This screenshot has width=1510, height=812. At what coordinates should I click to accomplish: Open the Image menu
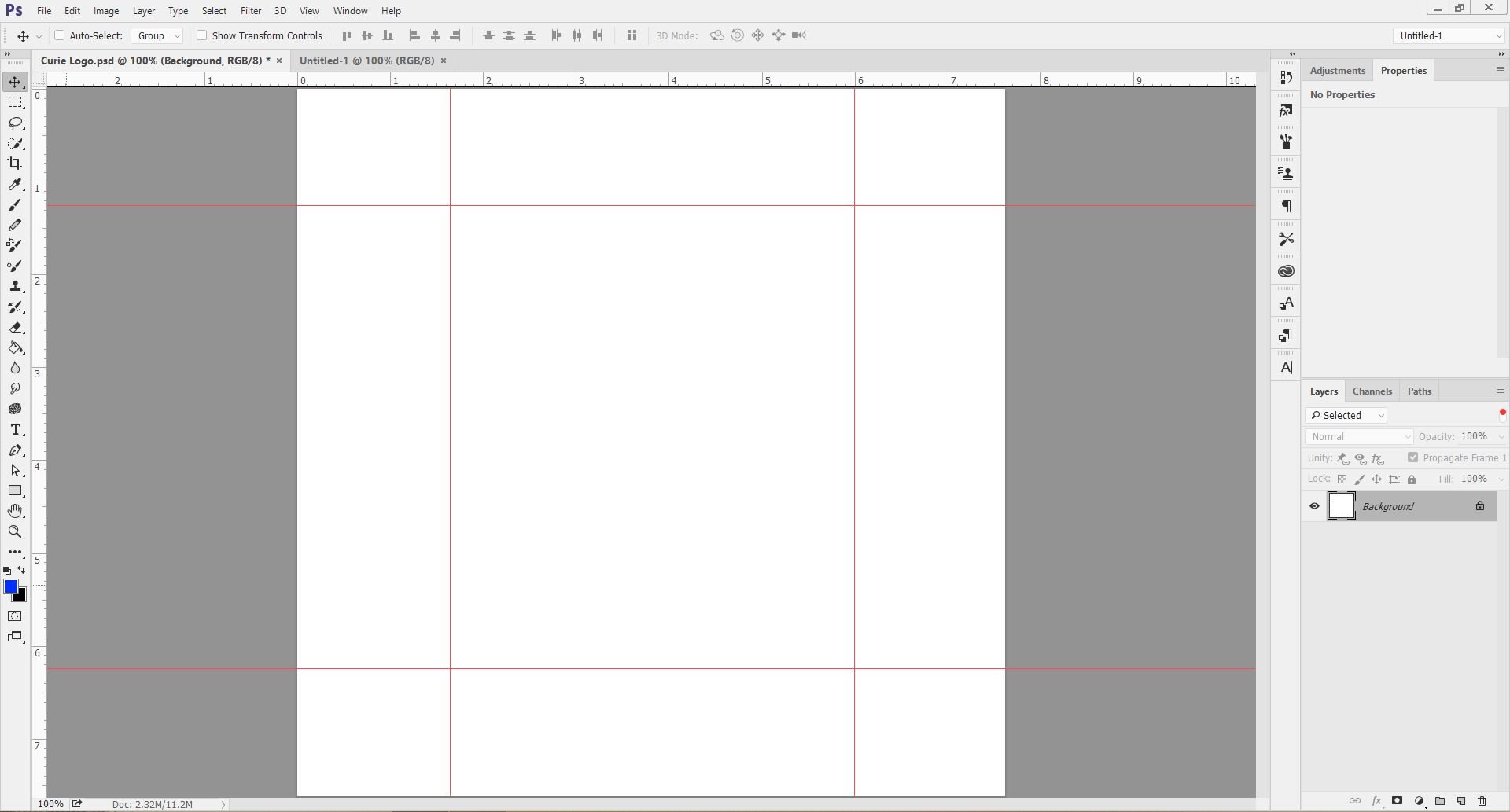coord(106,11)
